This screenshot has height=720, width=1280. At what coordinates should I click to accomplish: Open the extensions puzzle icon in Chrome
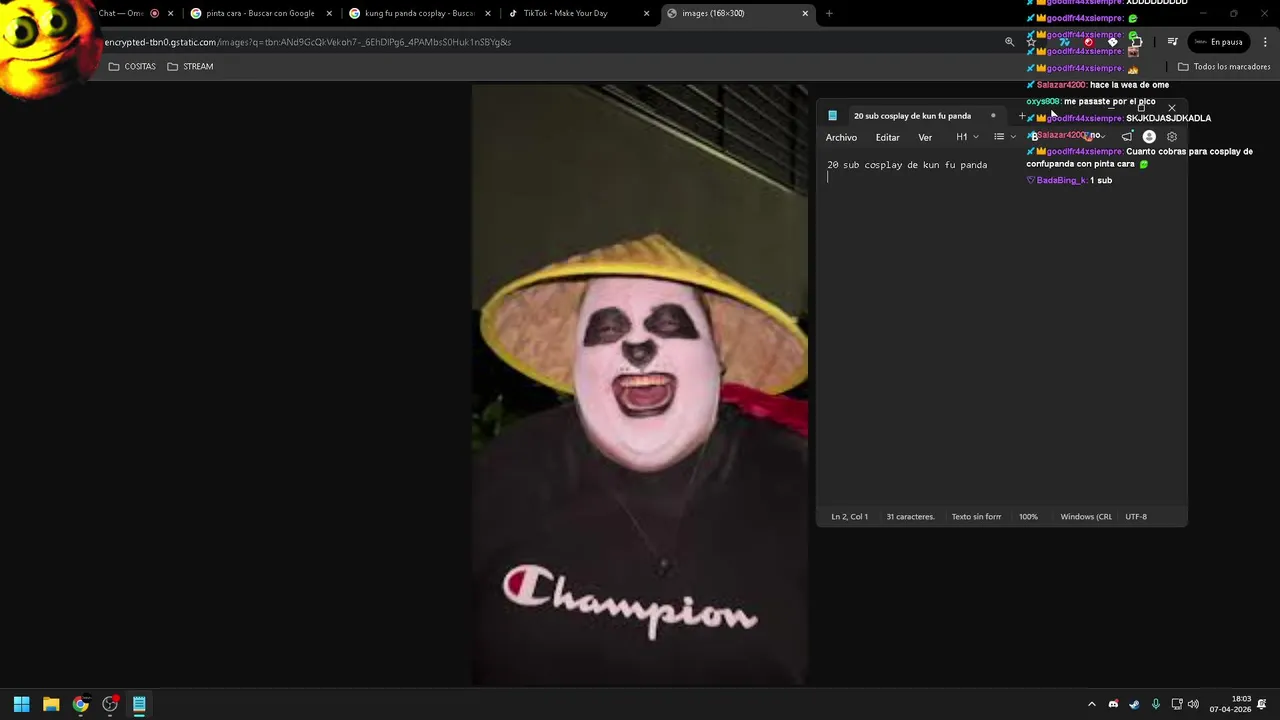[x=1136, y=42]
